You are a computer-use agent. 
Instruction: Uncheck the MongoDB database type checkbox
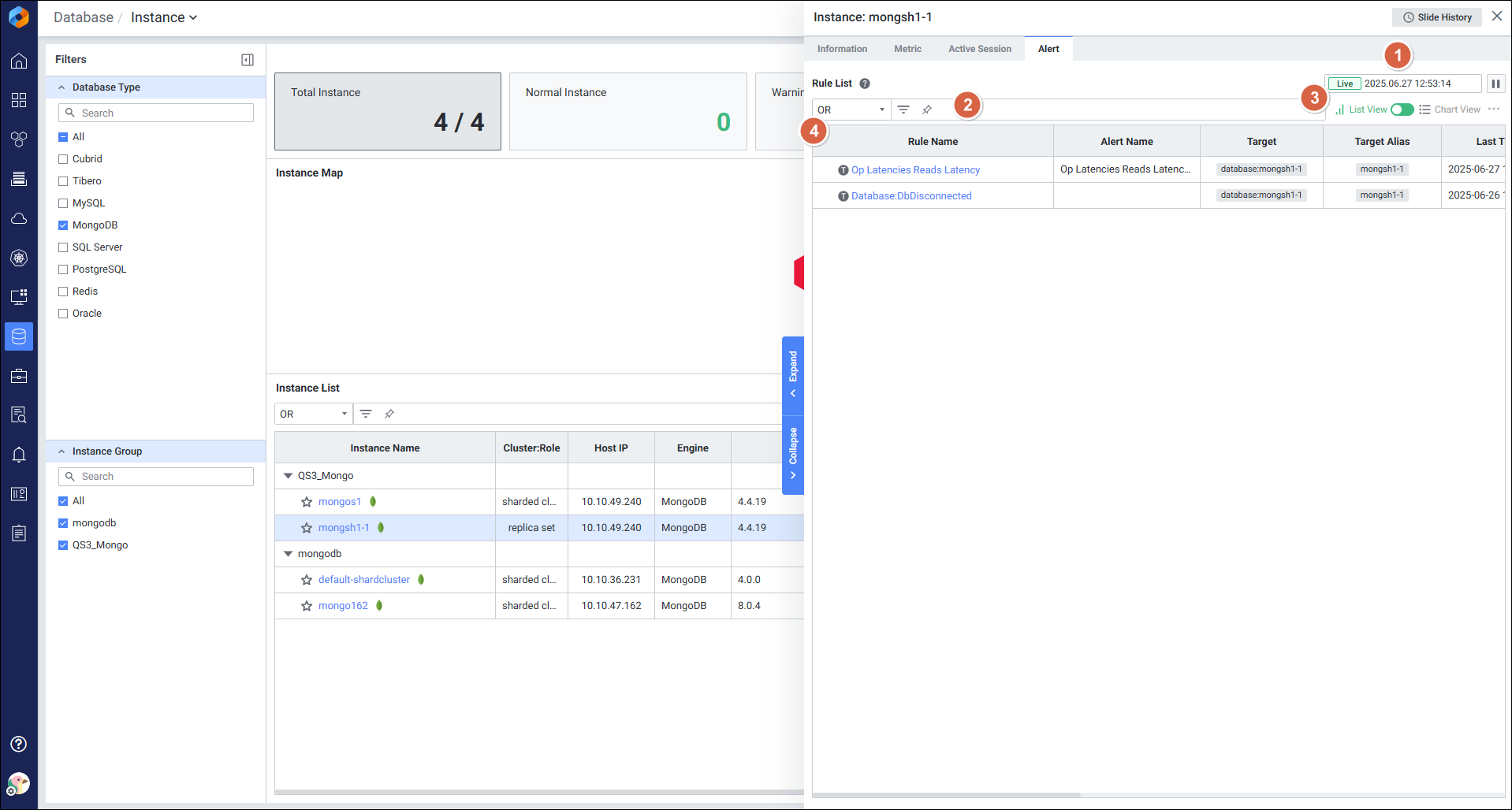tap(63, 225)
